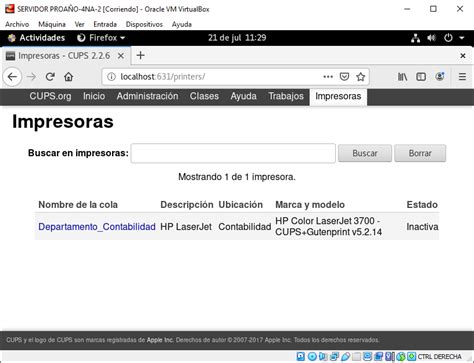
Task: Open VirtualBox Máquina menu
Action: pos(52,24)
